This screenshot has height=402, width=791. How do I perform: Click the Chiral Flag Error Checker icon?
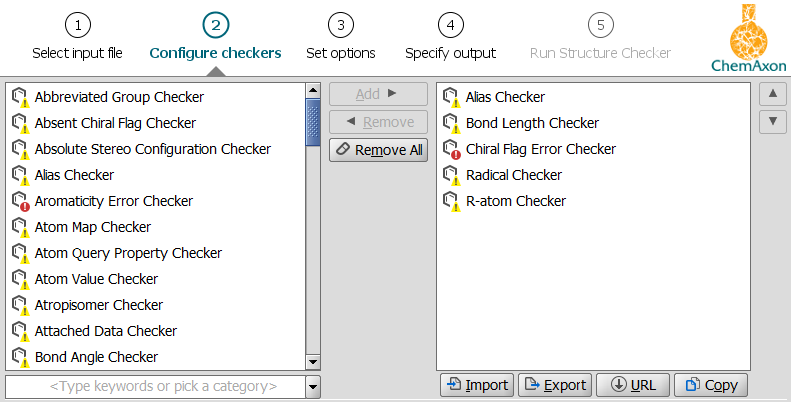[451, 150]
